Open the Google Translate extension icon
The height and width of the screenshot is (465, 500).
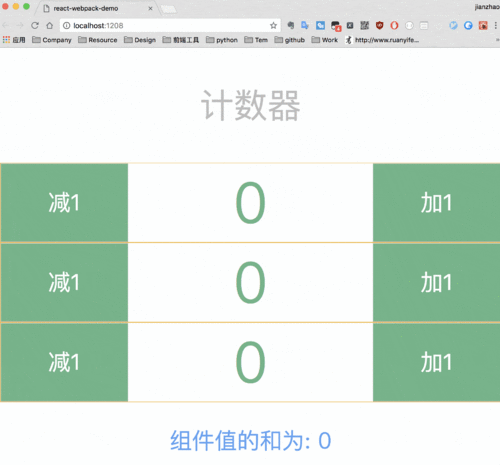coord(305,25)
